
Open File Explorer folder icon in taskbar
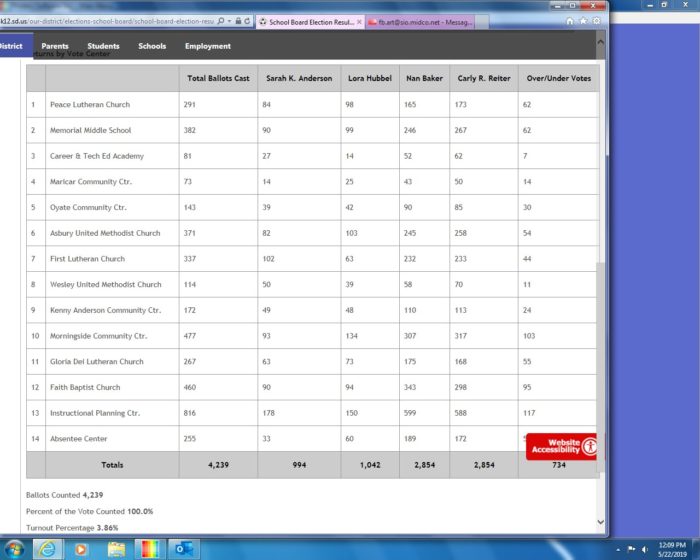click(x=116, y=548)
